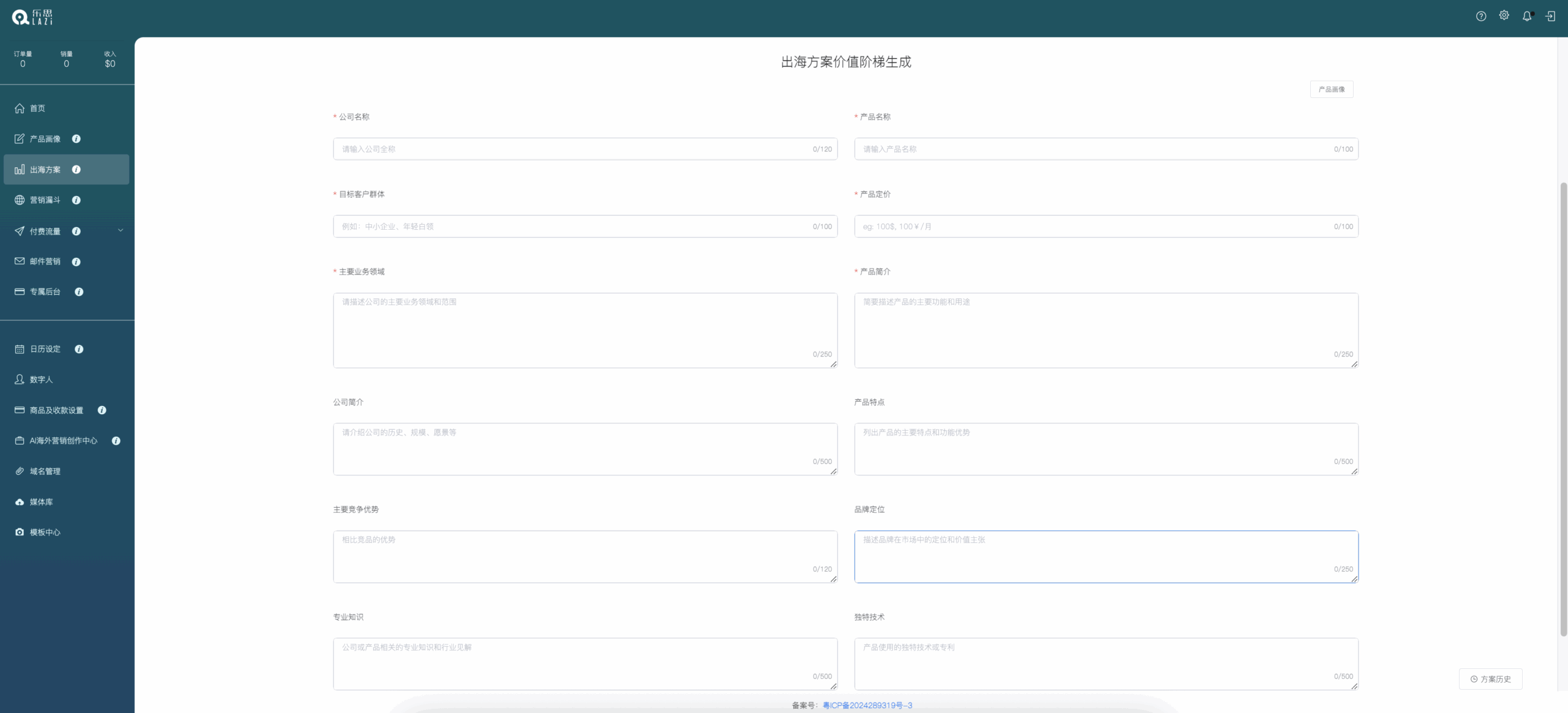Click the 邮件营销 envelope icon
Screen dimensions: 1568x713
click(20, 261)
